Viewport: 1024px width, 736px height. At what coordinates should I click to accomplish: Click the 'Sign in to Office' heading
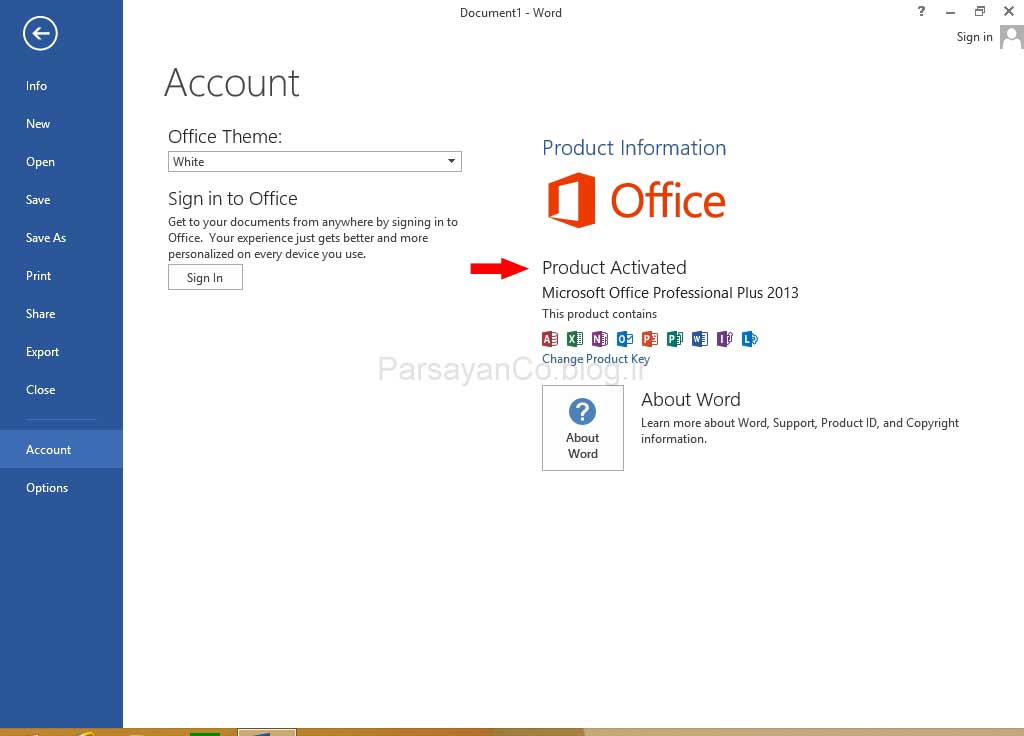point(232,198)
